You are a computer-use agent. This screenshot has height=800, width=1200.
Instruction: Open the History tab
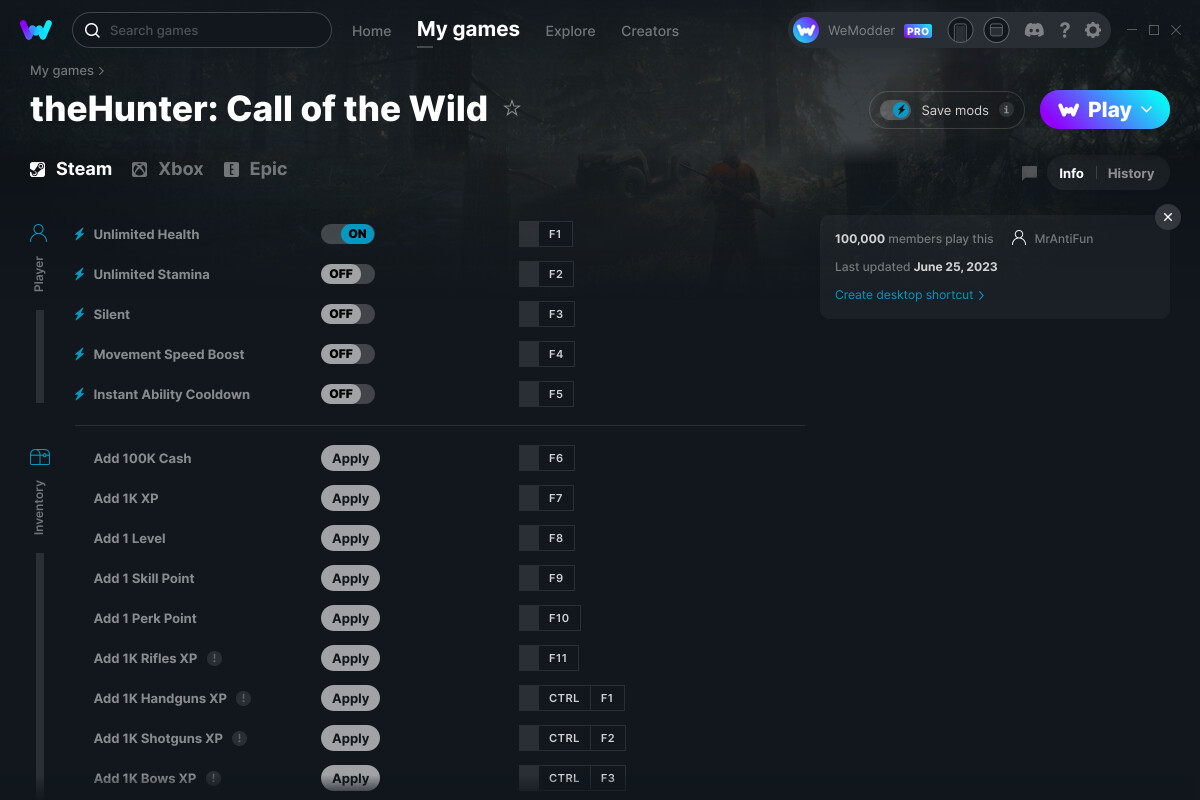pyautogui.click(x=1131, y=173)
